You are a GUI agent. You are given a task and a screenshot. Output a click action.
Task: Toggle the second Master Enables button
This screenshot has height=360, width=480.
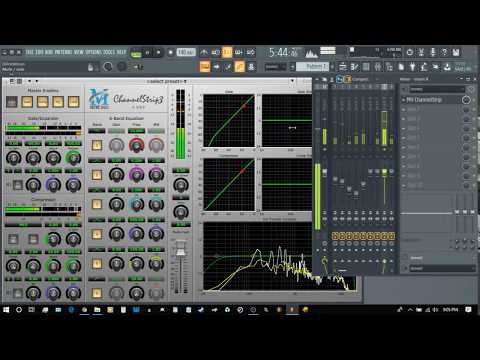click(27, 102)
